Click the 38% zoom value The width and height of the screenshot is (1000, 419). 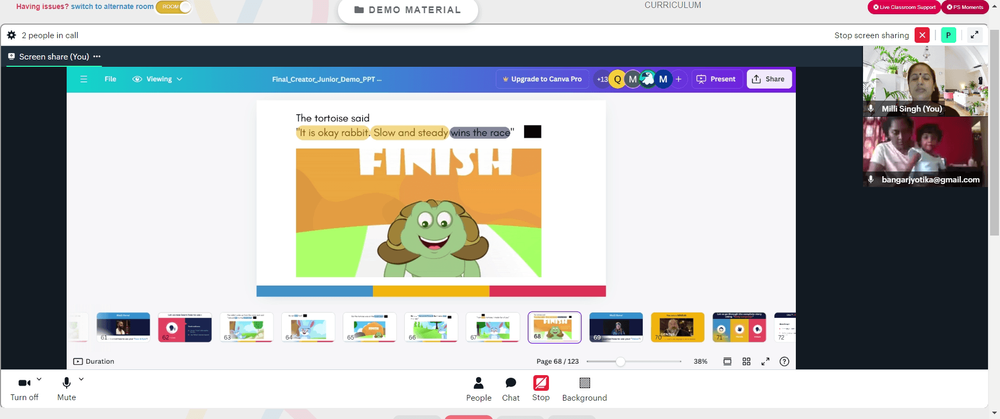coord(700,361)
